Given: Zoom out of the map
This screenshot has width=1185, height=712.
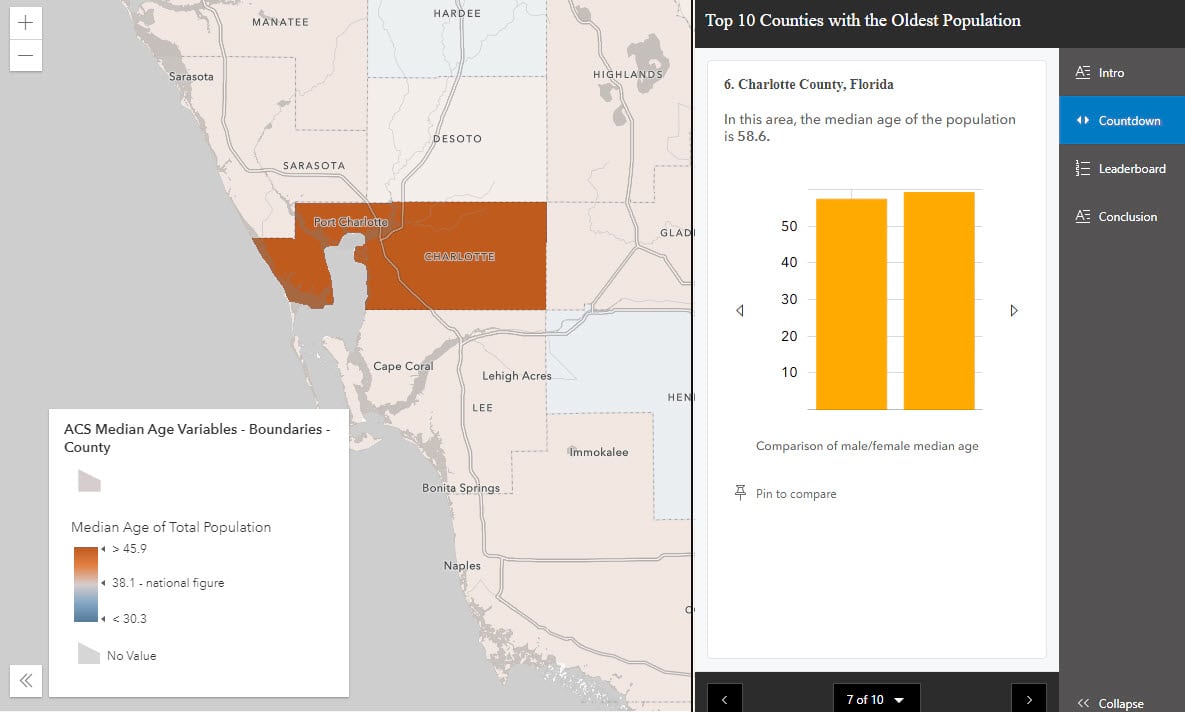Looking at the screenshot, I should coord(26,55).
